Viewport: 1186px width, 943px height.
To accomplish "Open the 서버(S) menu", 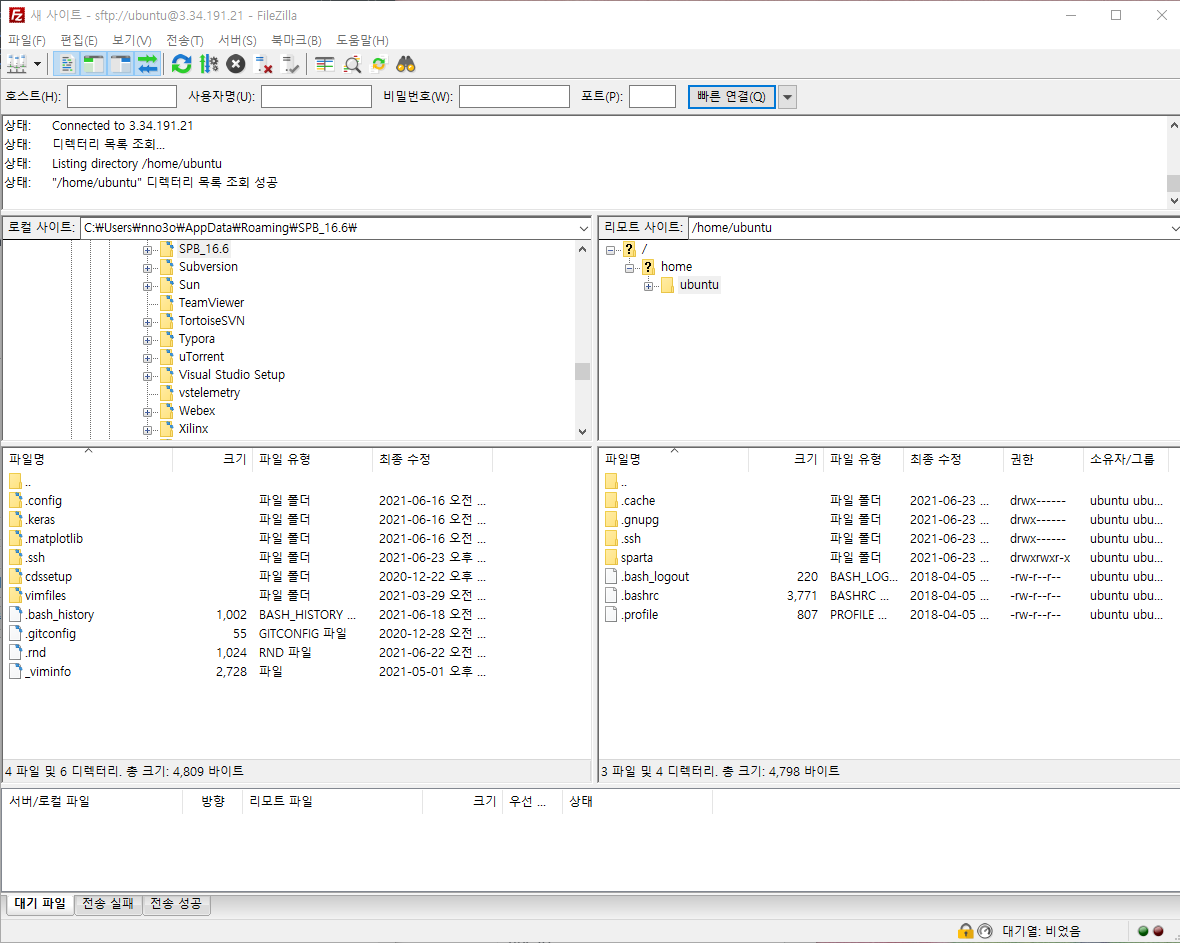I will 238,40.
